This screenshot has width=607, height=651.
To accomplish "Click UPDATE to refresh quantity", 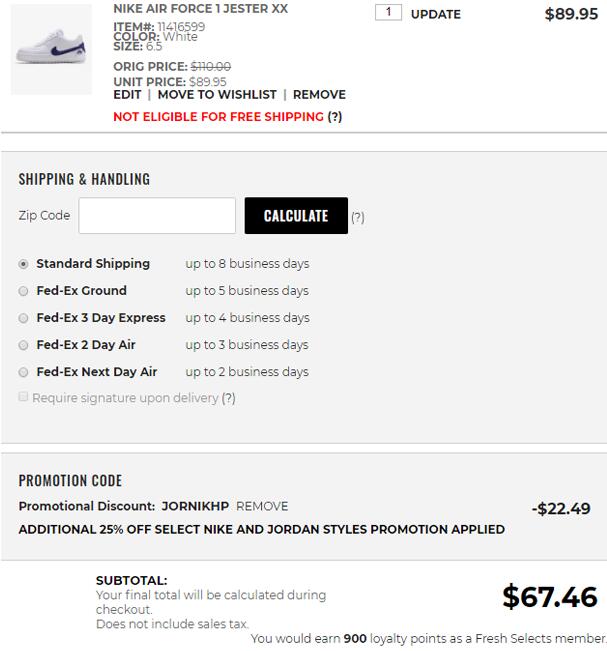I will 436,14.
